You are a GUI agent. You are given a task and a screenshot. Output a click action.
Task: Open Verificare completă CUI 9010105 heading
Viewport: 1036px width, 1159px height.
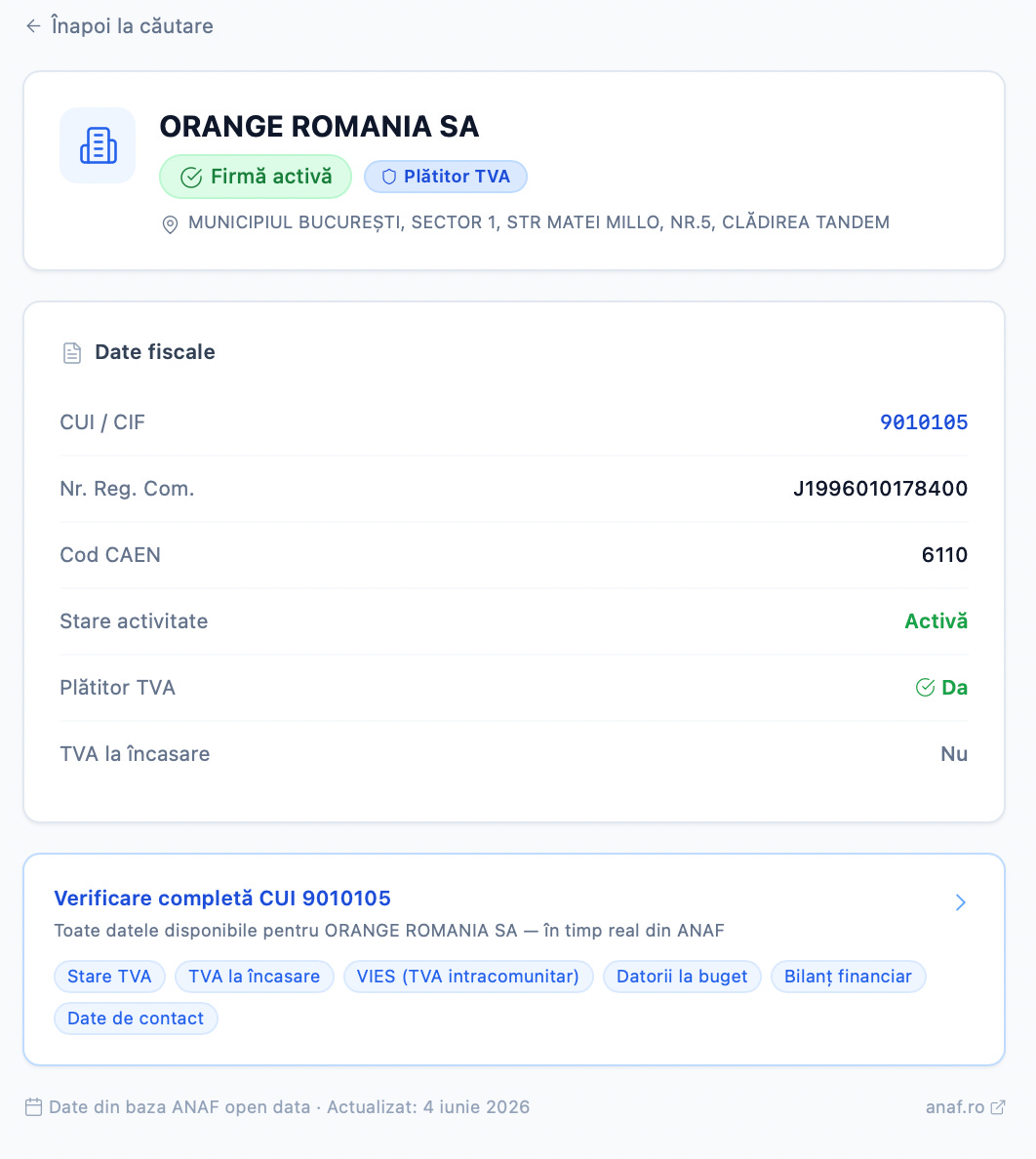[x=222, y=899]
